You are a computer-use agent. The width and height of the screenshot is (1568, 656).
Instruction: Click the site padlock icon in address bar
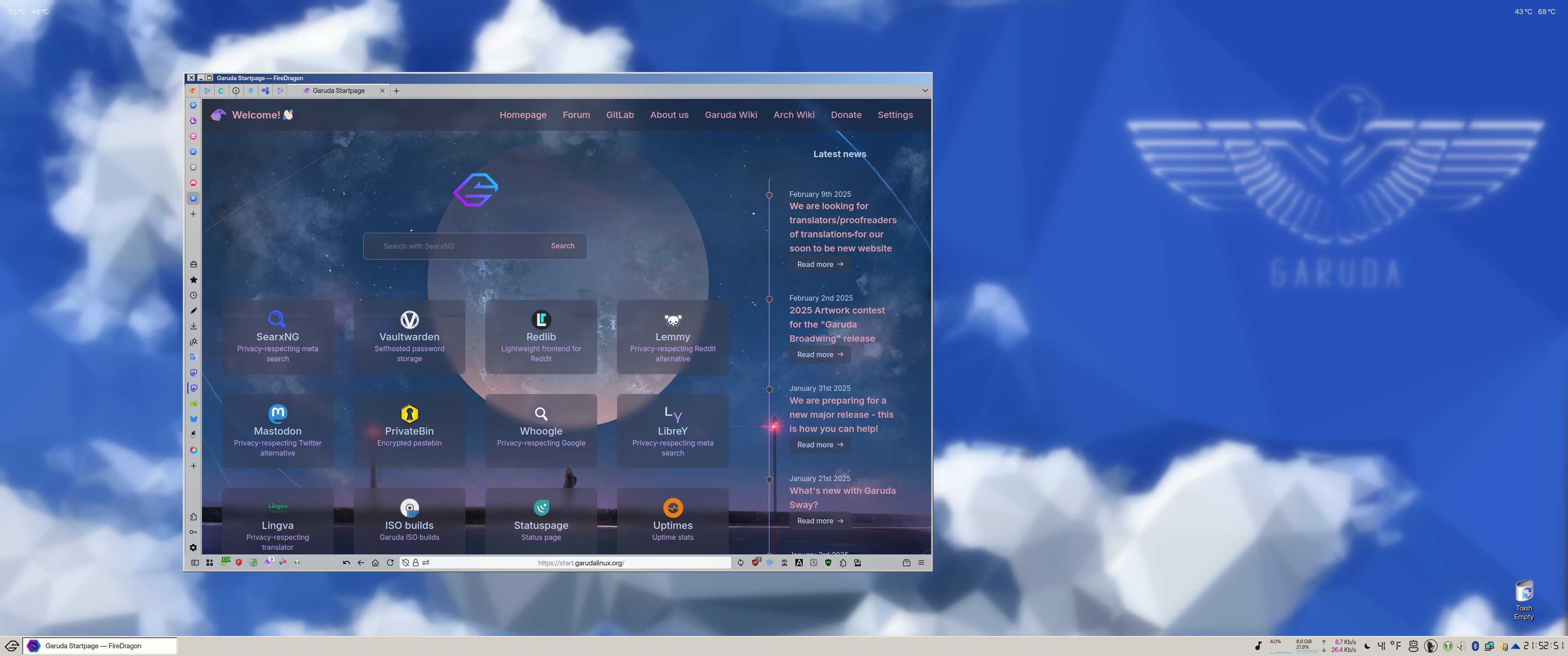click(416, 563)
